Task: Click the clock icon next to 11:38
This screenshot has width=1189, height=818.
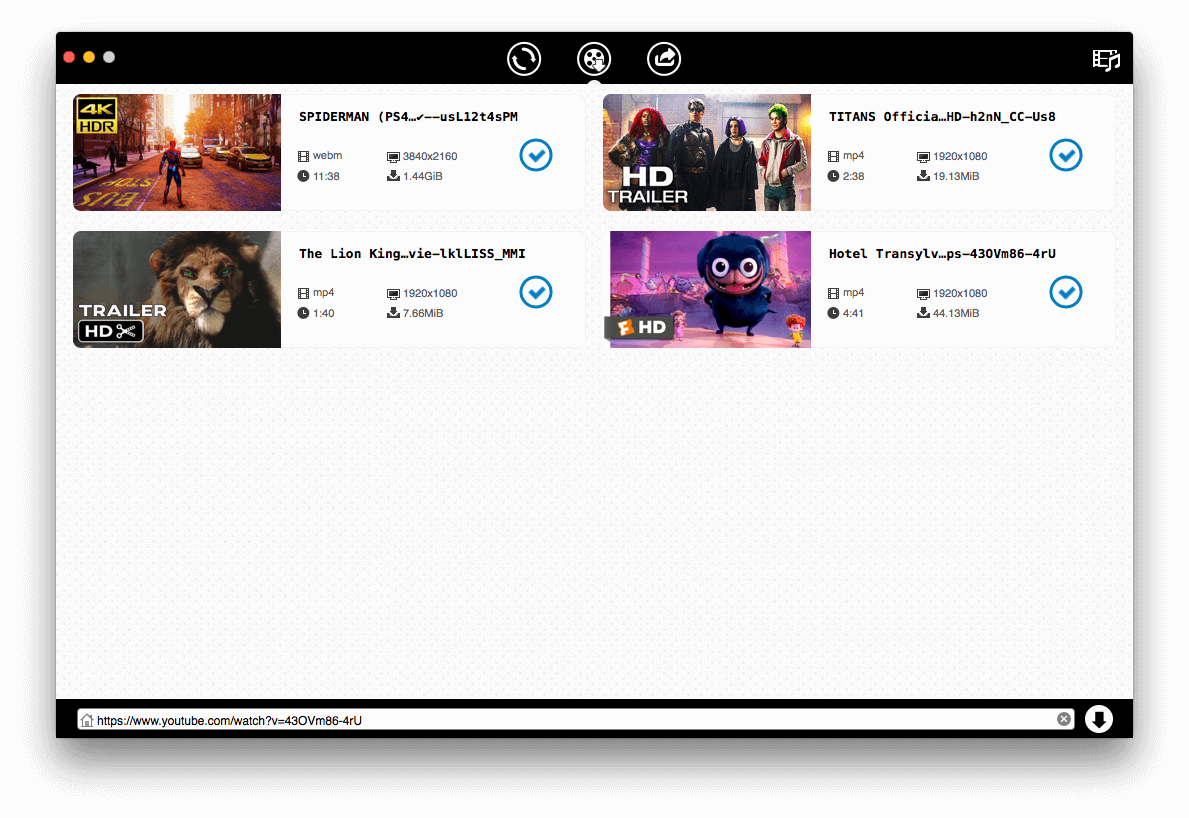Action: tap(303, 176)
